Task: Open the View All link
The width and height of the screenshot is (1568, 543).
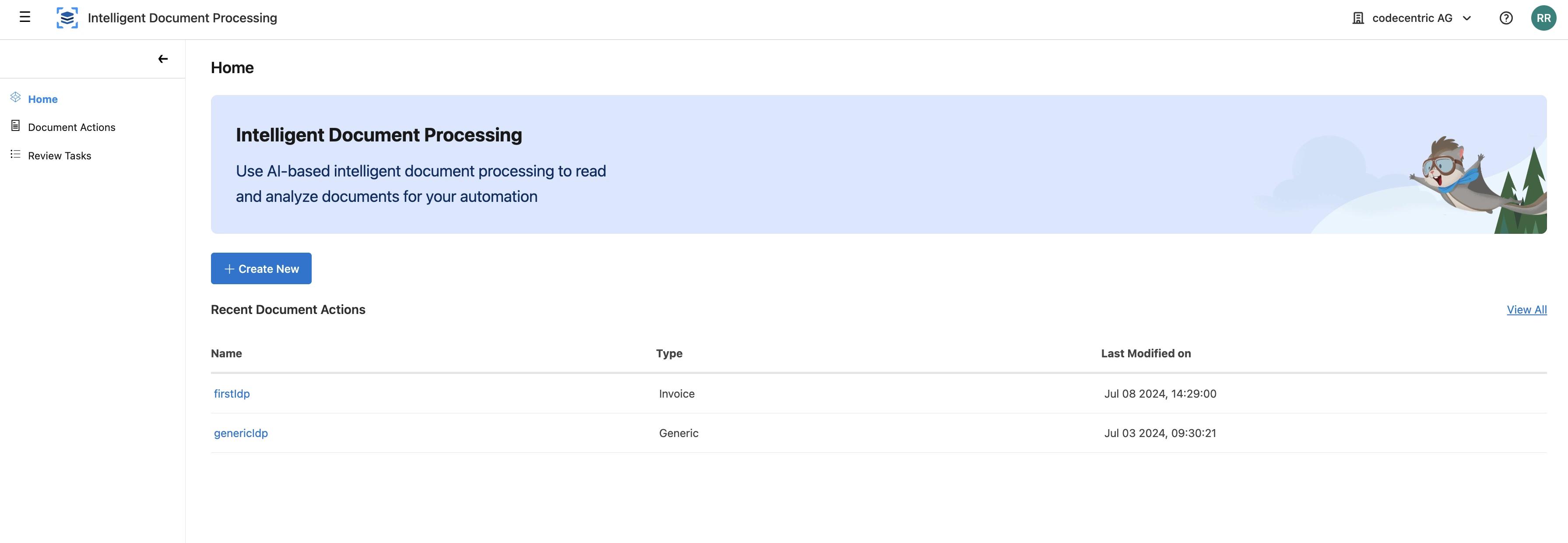Action: tap(1526, 309)
